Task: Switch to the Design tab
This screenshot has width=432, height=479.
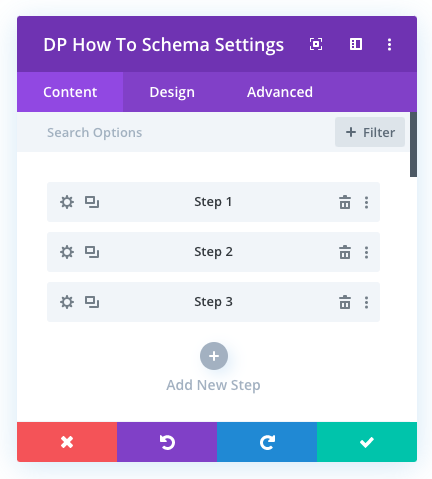Action: coord(172,92)
